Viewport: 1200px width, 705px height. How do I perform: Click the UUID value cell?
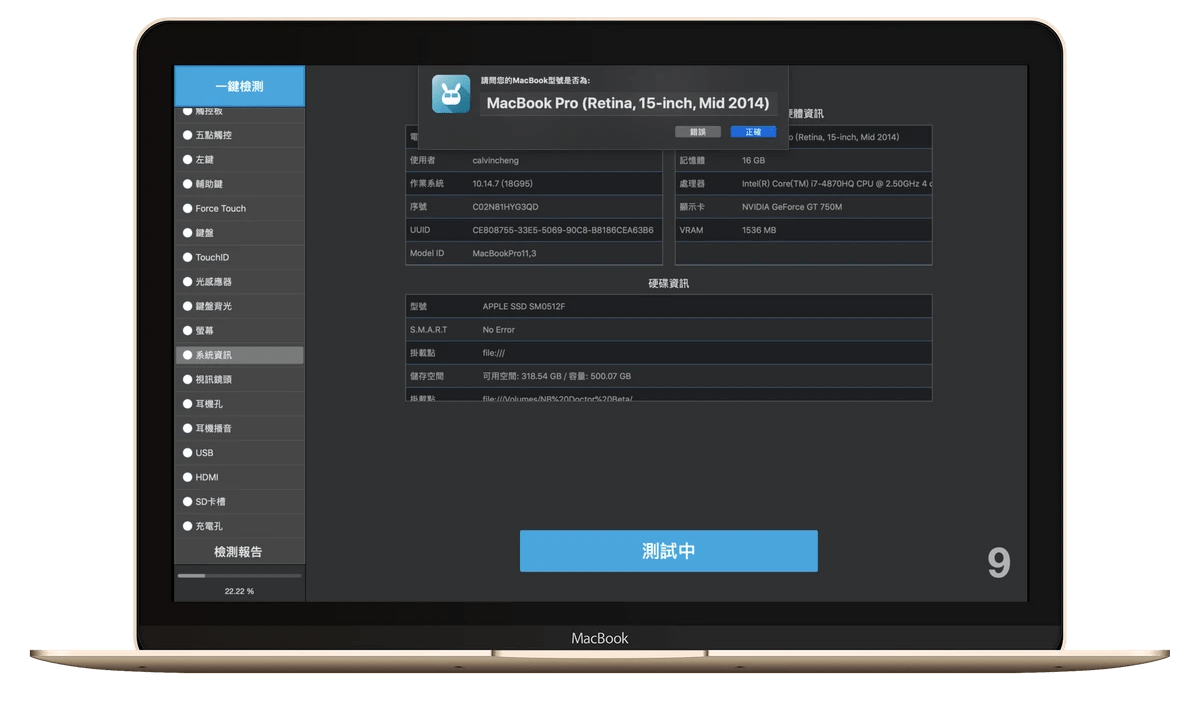(x=563, y=230)
